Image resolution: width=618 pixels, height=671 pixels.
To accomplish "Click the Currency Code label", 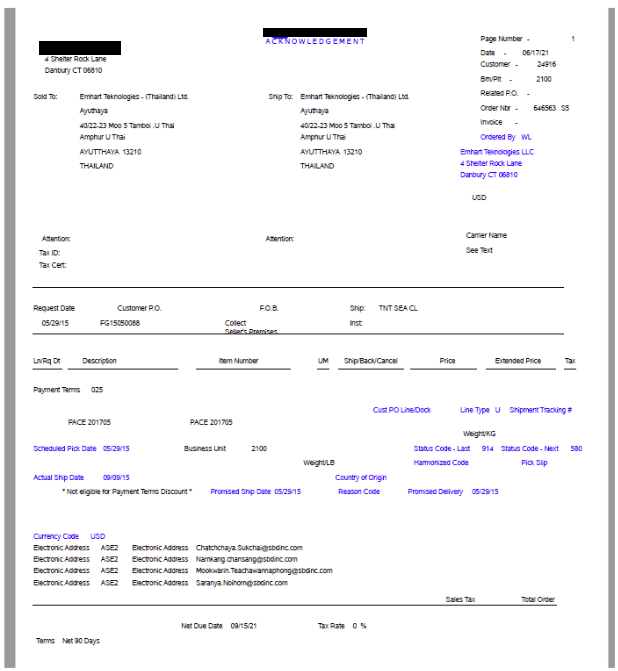I will point(56,536).
